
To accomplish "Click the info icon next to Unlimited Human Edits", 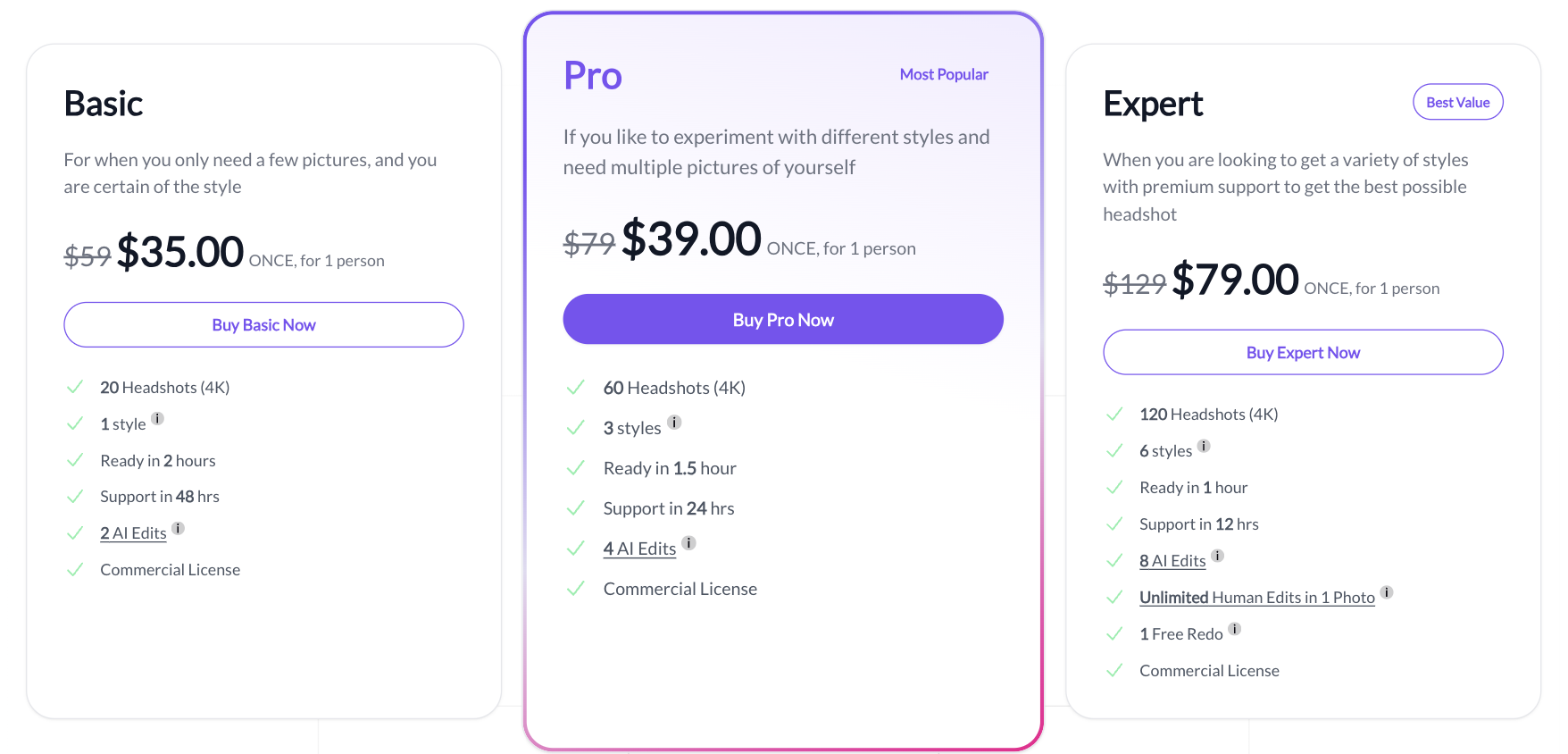I will click(1387, 591).
